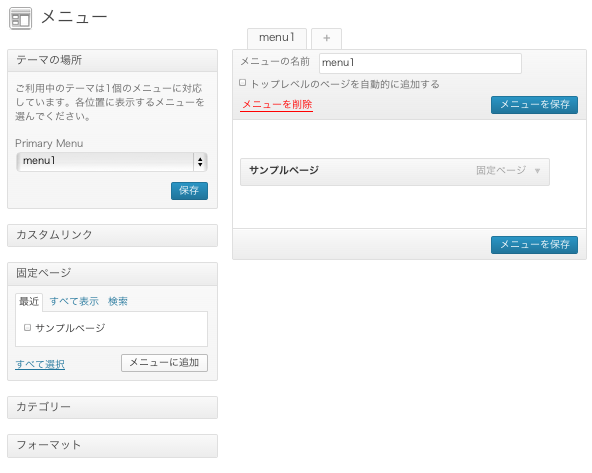Click the メニューに追加 button

(164, 363)
